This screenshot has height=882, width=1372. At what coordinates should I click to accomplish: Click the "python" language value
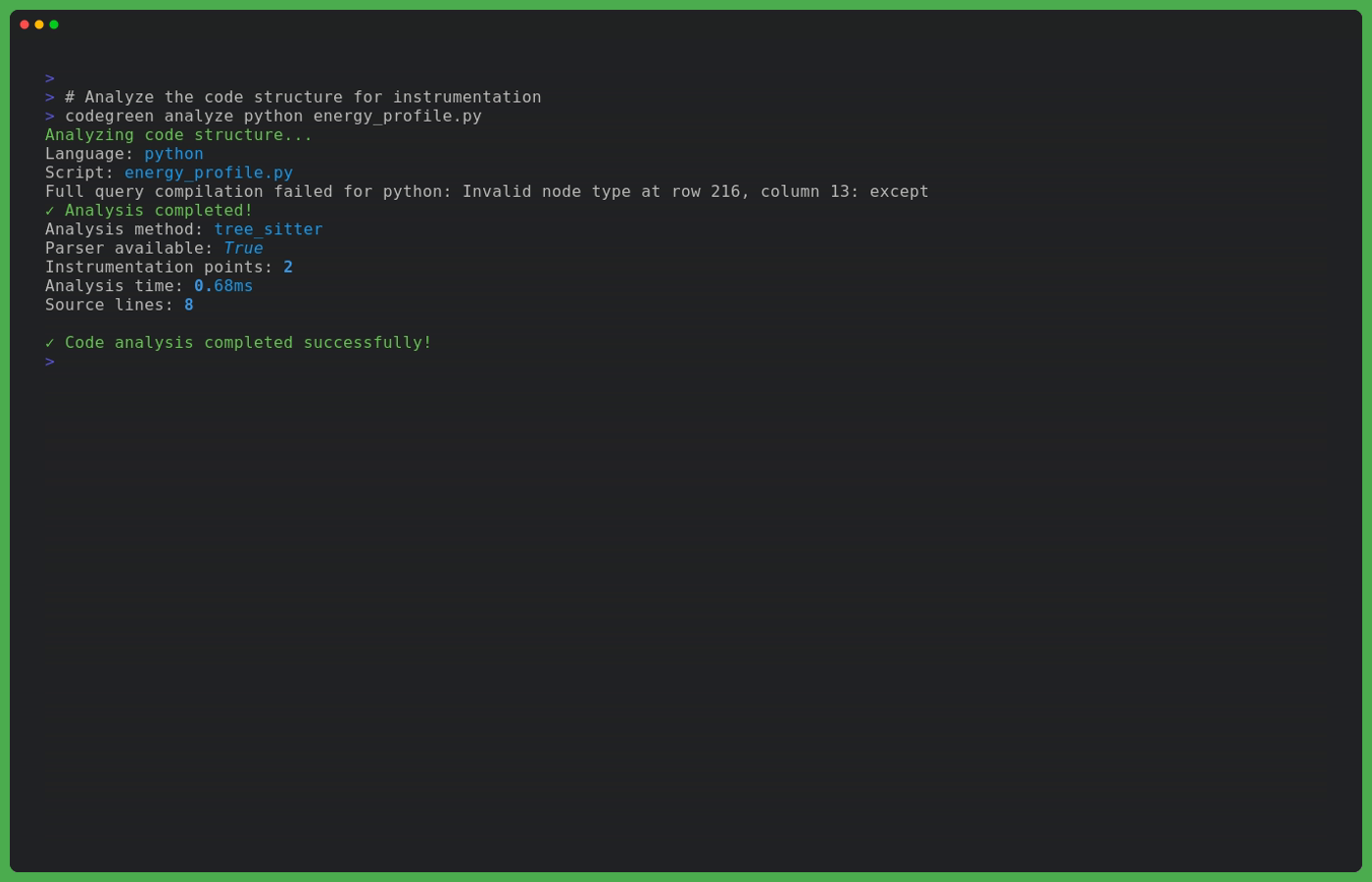click(x=173, y=154)
